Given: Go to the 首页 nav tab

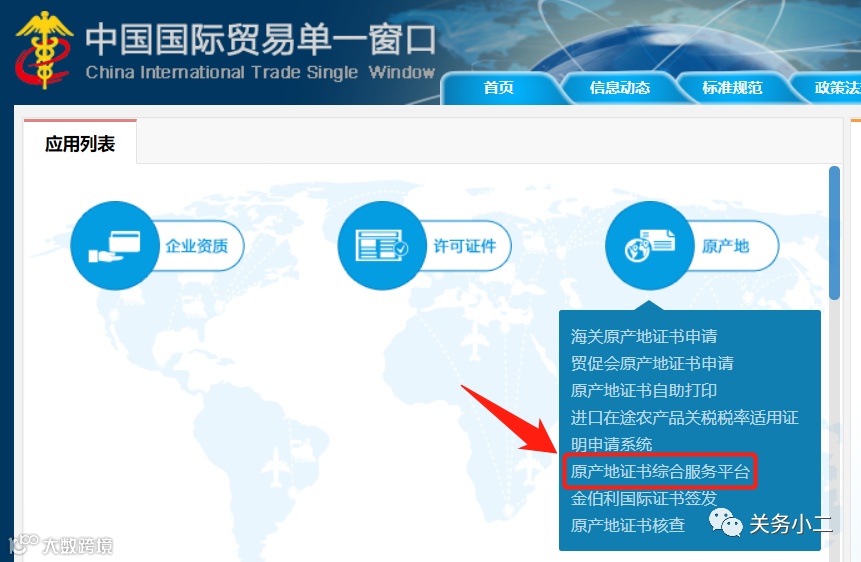Looking at the screenshot, I should pos(499,88).
